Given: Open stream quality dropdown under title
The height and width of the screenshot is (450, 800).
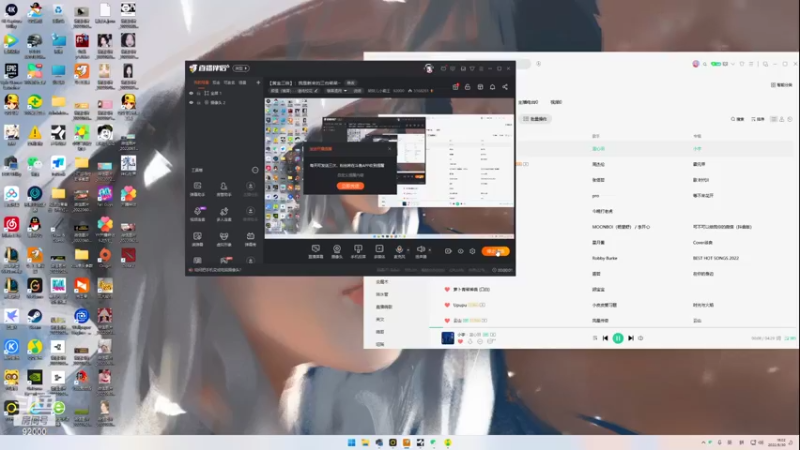Looking at the screenshot, I should click(336, 91).
